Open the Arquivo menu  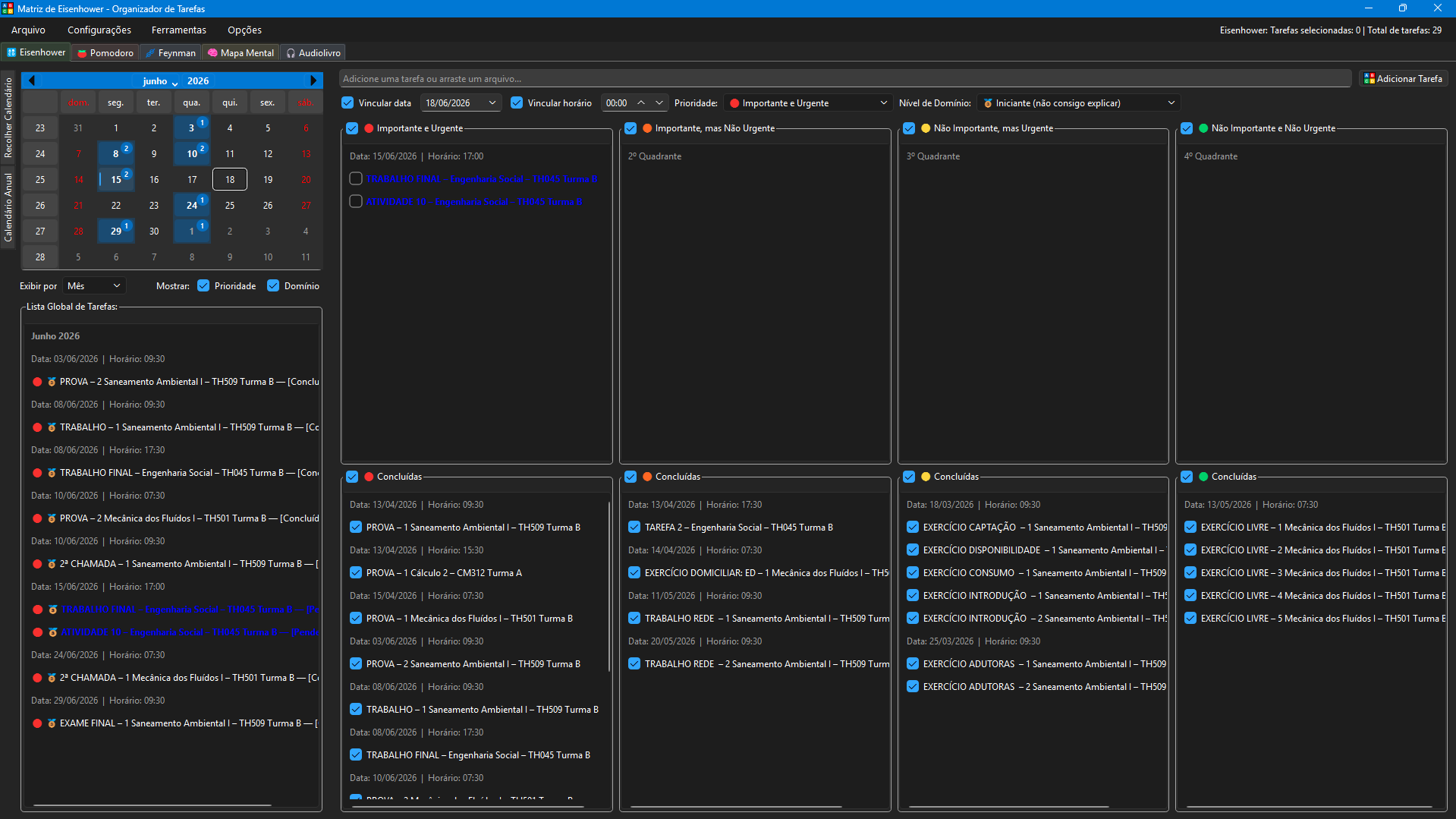pos(28,30)
